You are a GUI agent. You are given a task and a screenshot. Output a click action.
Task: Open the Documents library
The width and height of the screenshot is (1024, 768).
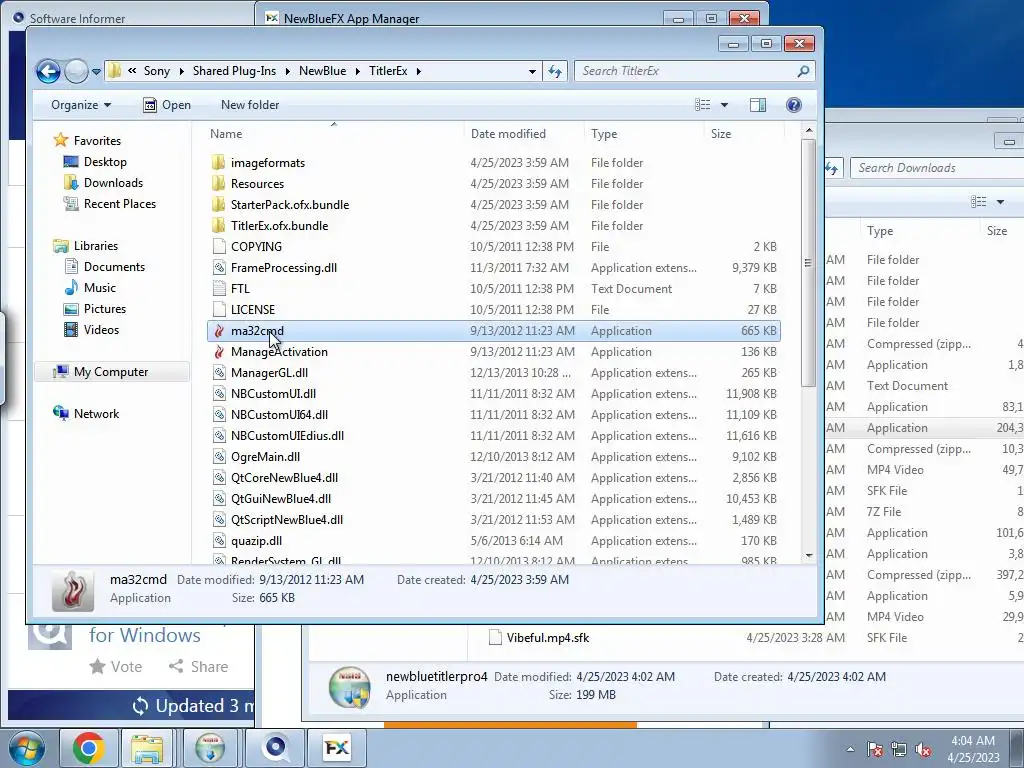click(x=114, y=266)
